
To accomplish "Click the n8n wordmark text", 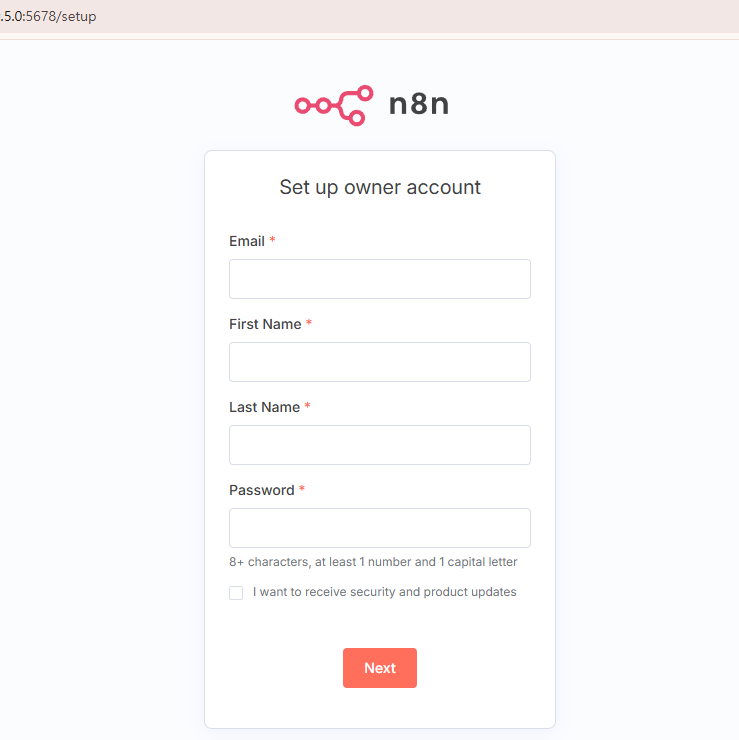I will pyautogui.click(x=419, y=104).
